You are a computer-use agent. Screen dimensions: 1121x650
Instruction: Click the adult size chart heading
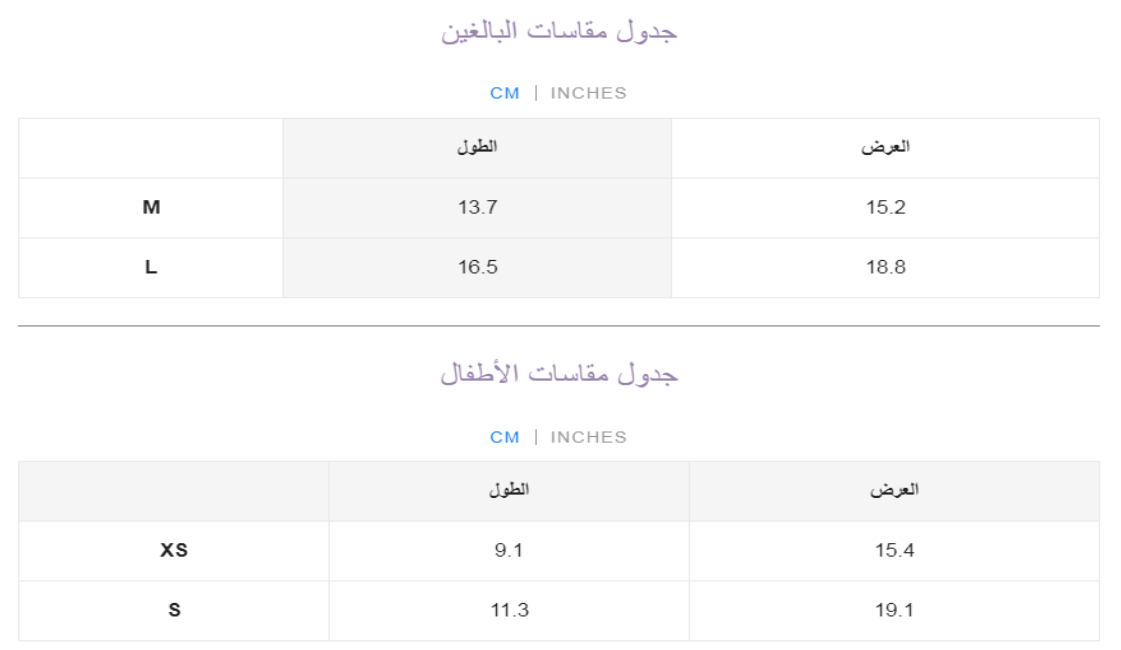(x=559, y=31)
